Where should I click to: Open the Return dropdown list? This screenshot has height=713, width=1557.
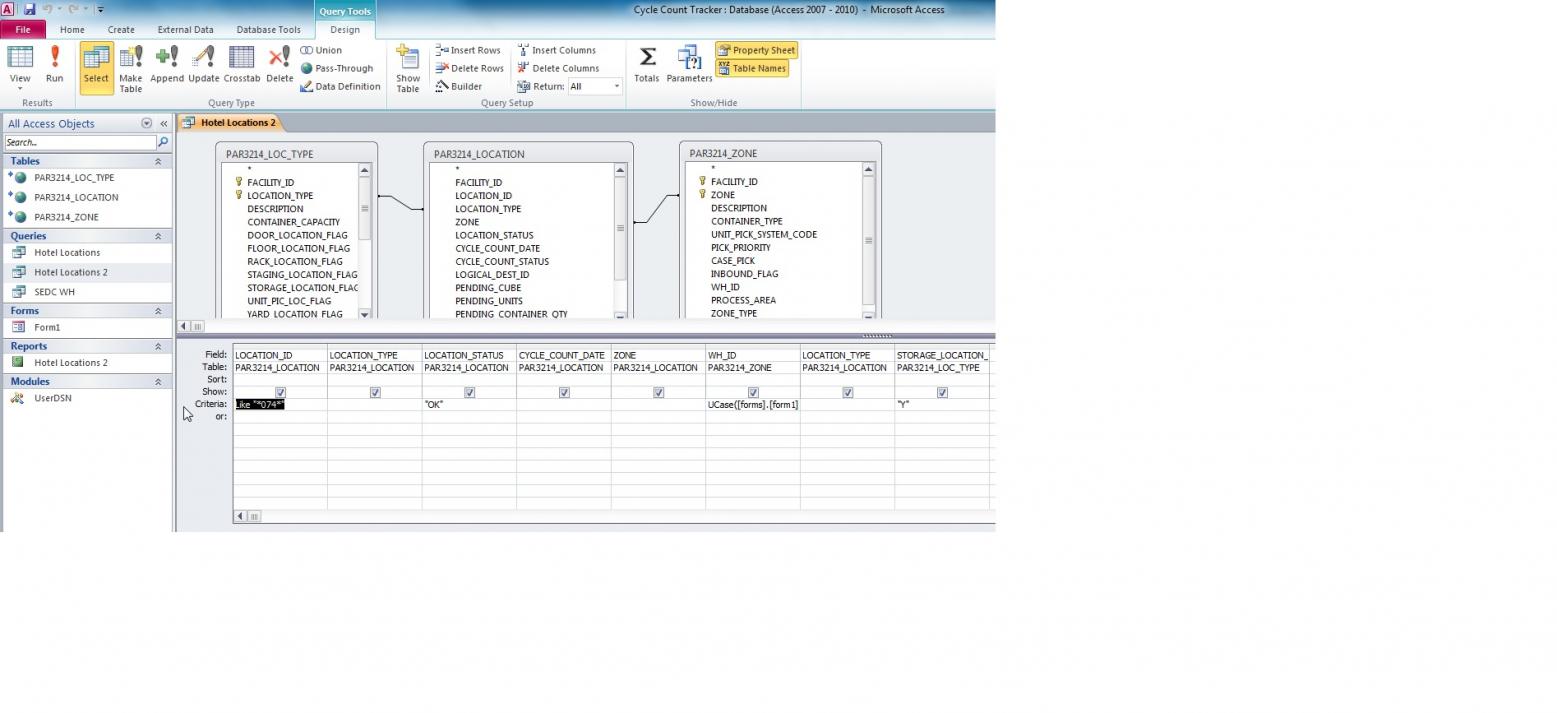(616, 86)
